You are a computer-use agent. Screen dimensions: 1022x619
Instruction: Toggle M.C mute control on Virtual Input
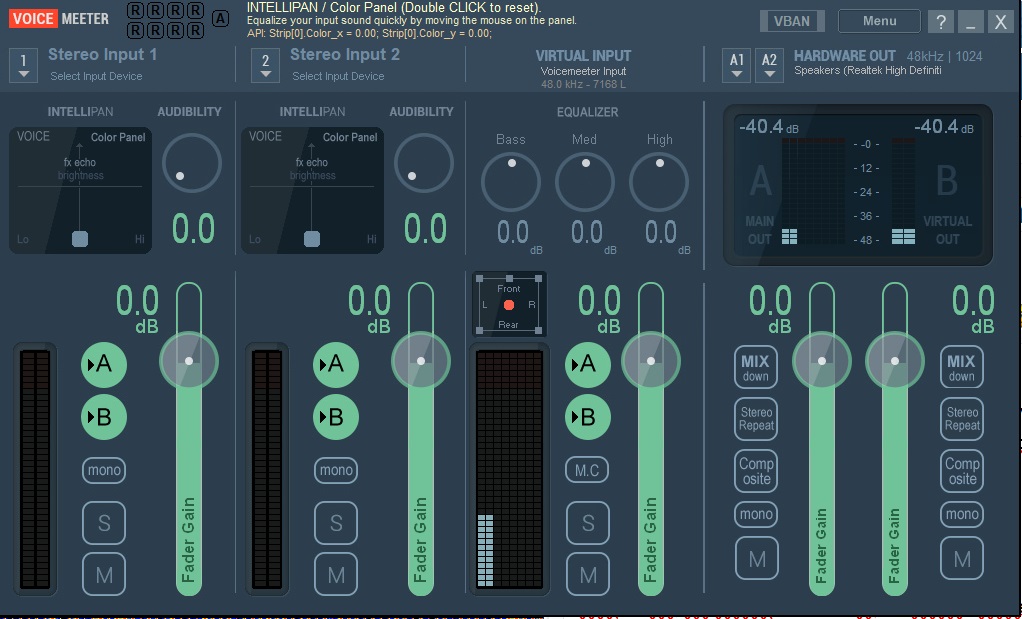click(587, 470)
